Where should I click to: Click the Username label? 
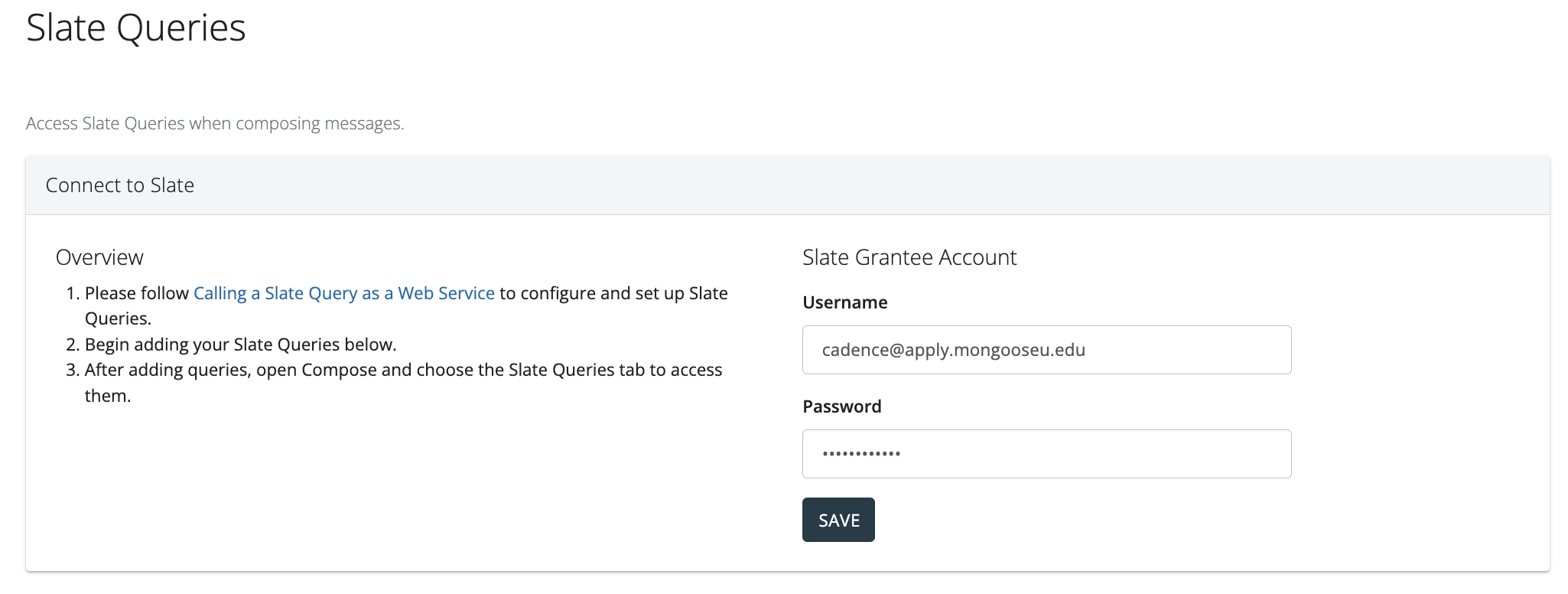coord(844,302)
